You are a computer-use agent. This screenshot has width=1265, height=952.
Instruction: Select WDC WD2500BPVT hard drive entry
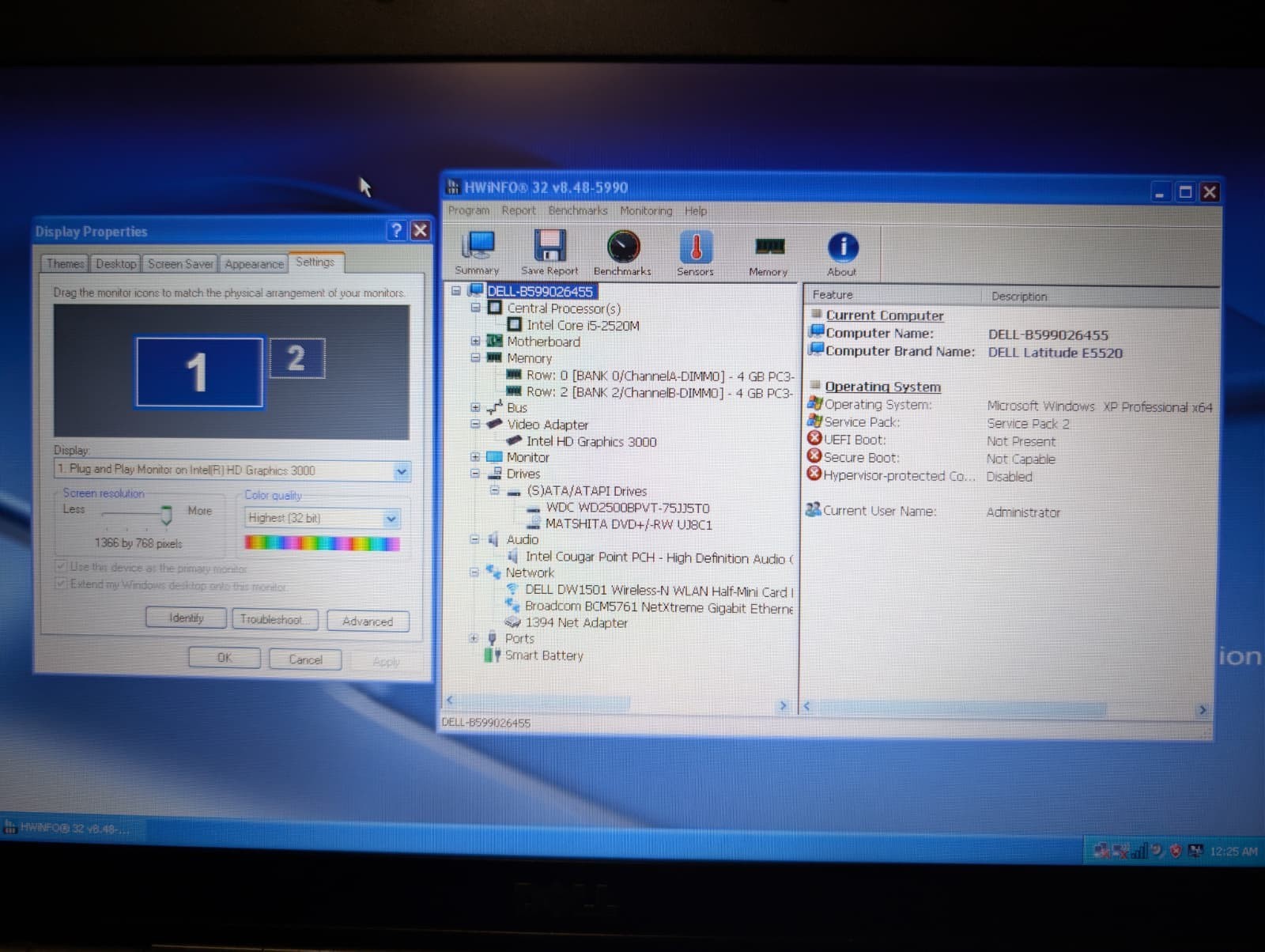pyautogui.click(x=628, y=508)
